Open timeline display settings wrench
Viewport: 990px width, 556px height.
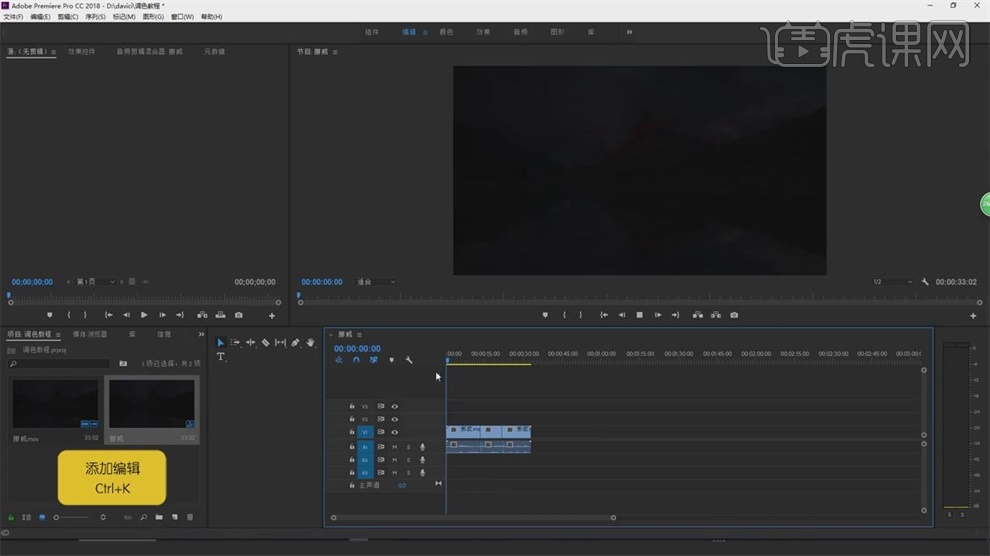409,360
